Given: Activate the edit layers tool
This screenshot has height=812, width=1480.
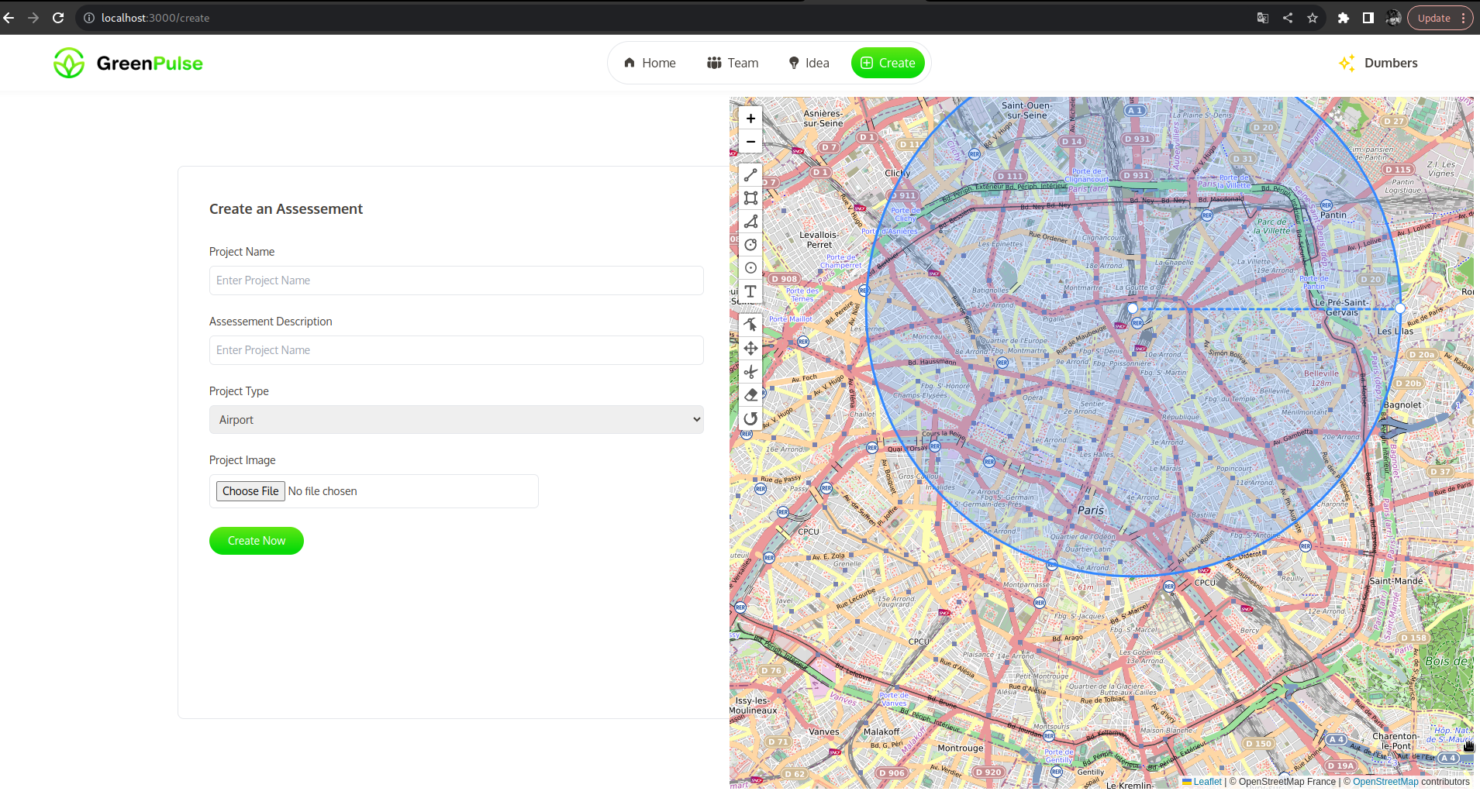Looking at the screenshot, I should coord(750,325).
